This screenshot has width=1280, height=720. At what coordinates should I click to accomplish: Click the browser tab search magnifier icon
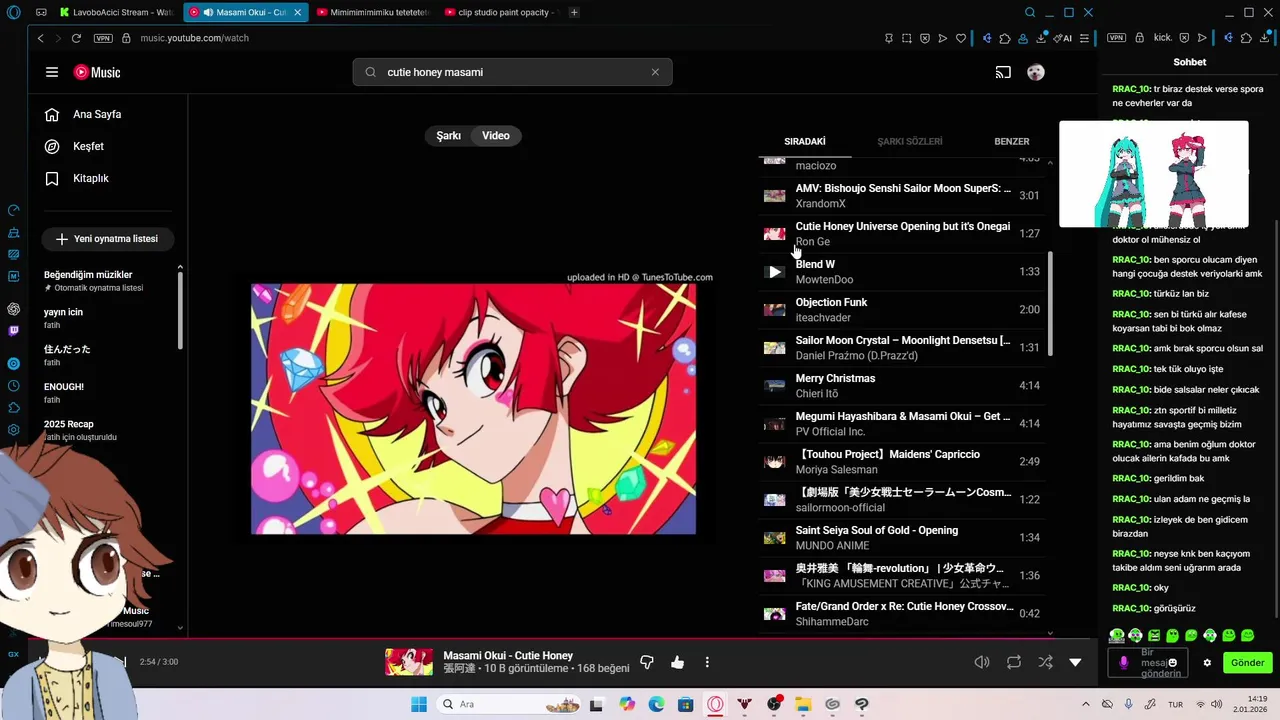1030,12
